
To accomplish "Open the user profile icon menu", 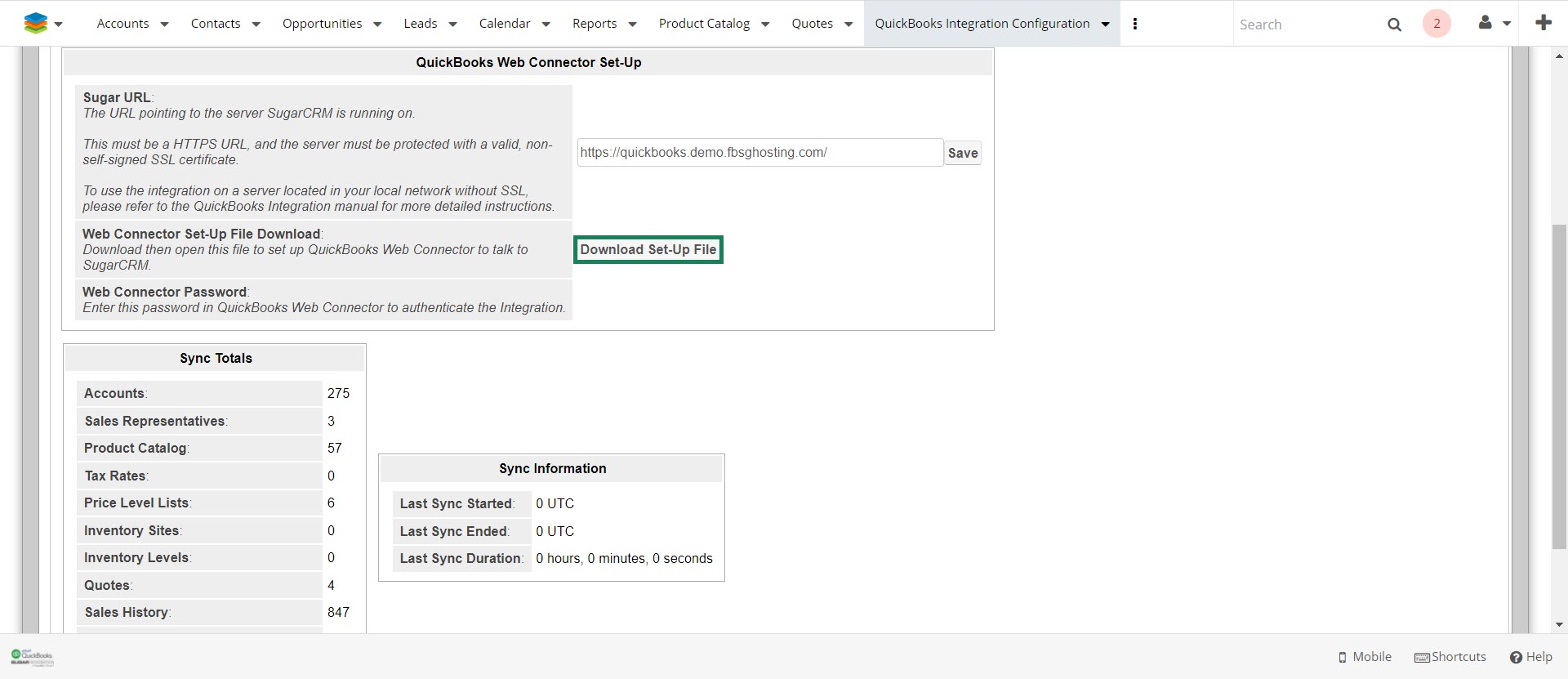I will pos(1486,23).
